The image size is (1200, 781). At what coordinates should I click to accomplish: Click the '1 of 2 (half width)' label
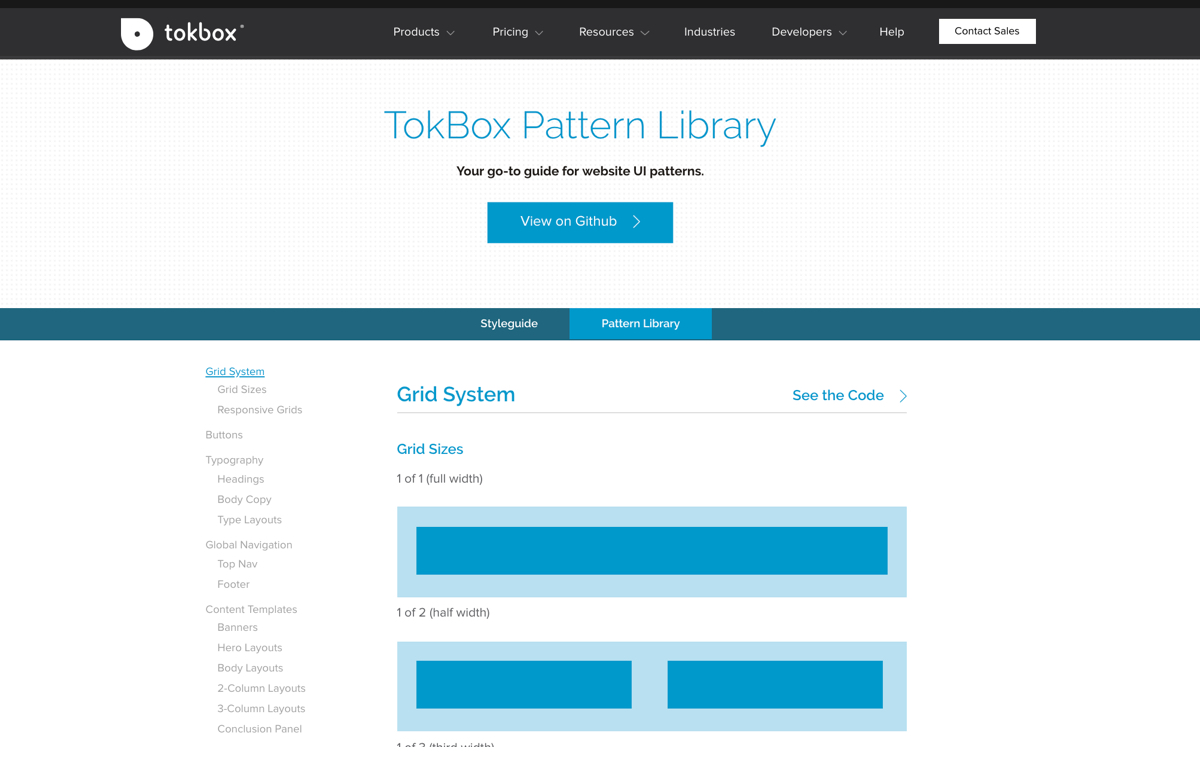coord(443,613)
